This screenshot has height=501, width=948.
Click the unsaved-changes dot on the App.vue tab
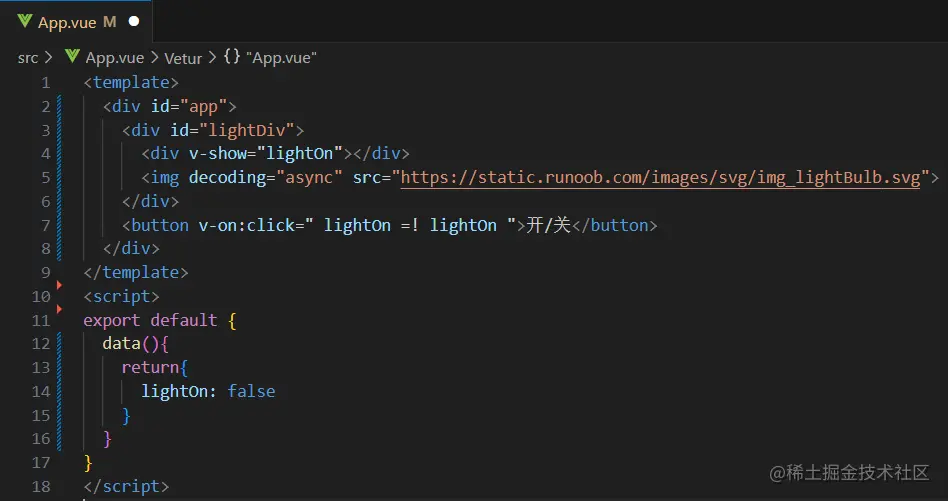pos(134,21)
